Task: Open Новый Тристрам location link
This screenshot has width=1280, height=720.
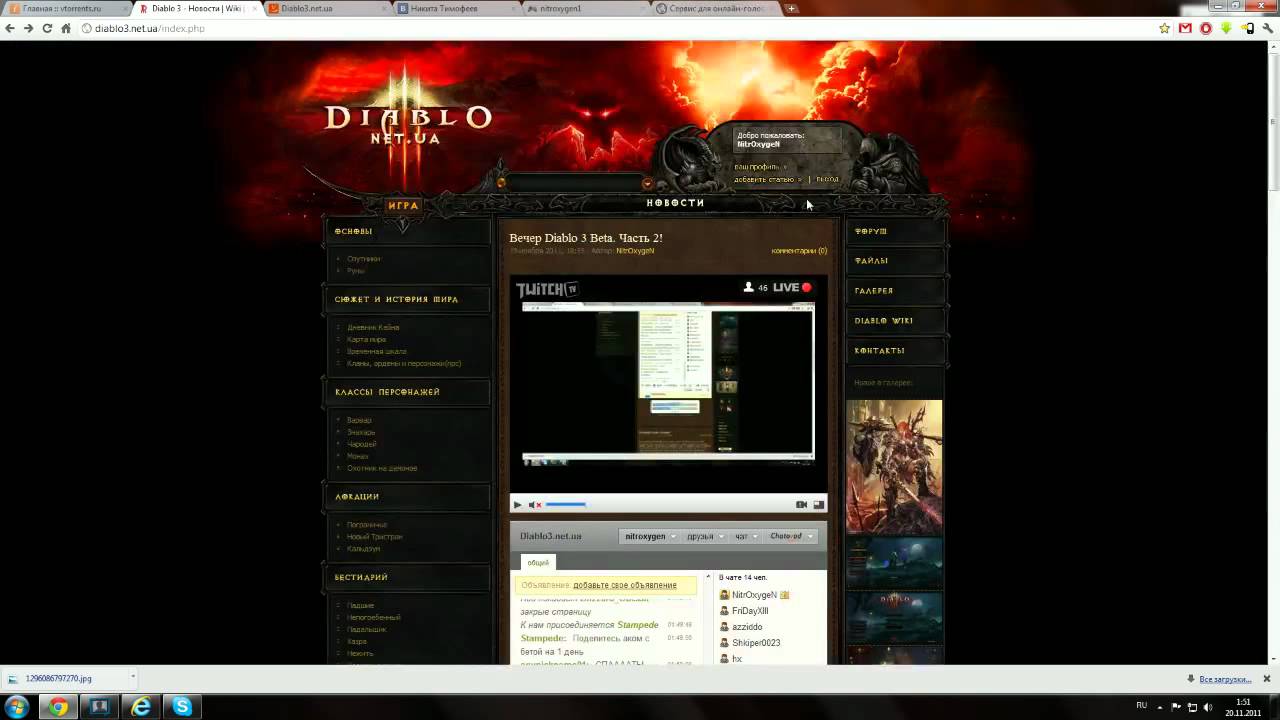Action: tap(375, 537)
